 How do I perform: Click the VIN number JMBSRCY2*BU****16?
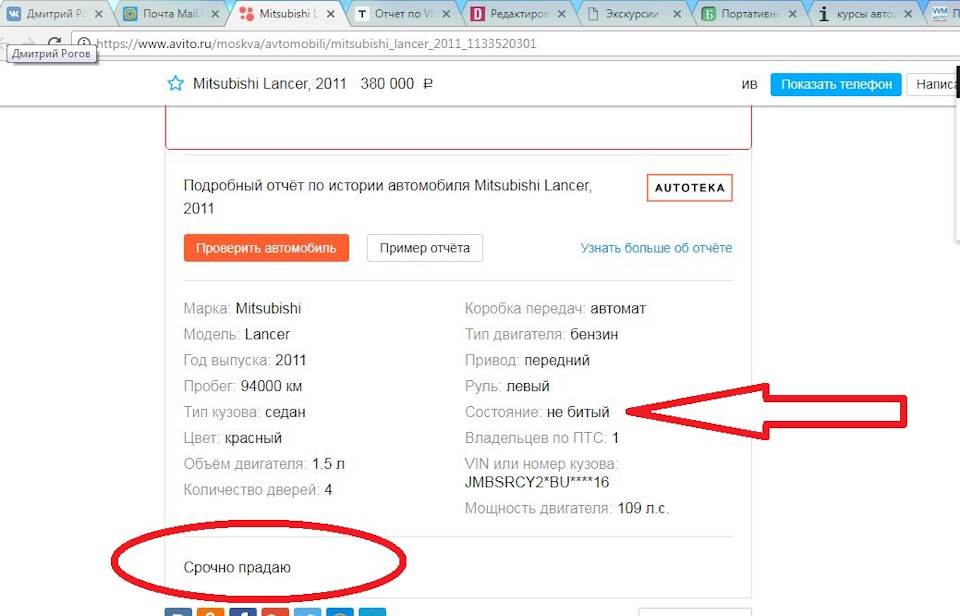(537, 483)
